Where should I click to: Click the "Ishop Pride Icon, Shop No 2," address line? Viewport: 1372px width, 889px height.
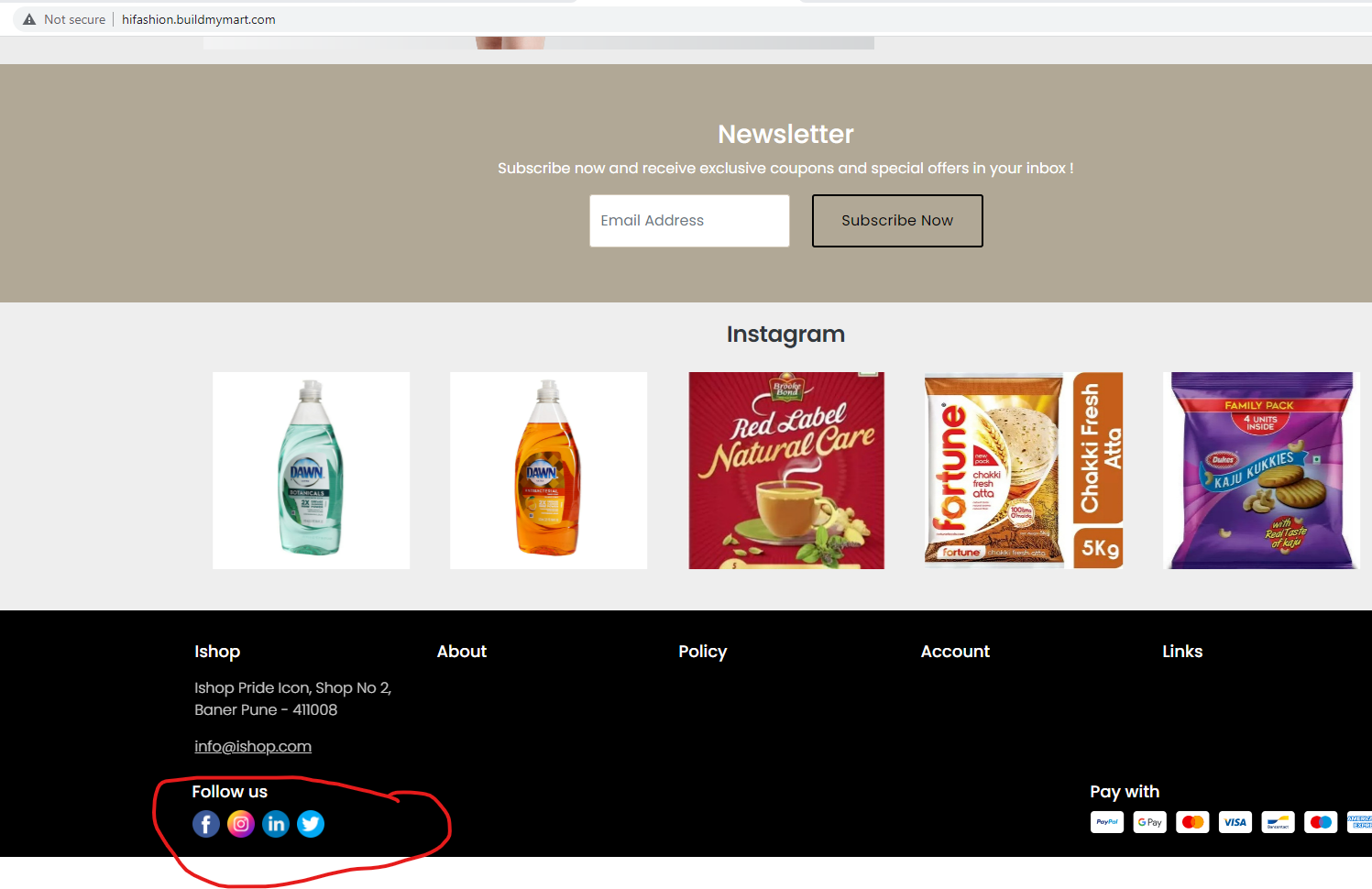click(x=293, y=688)
